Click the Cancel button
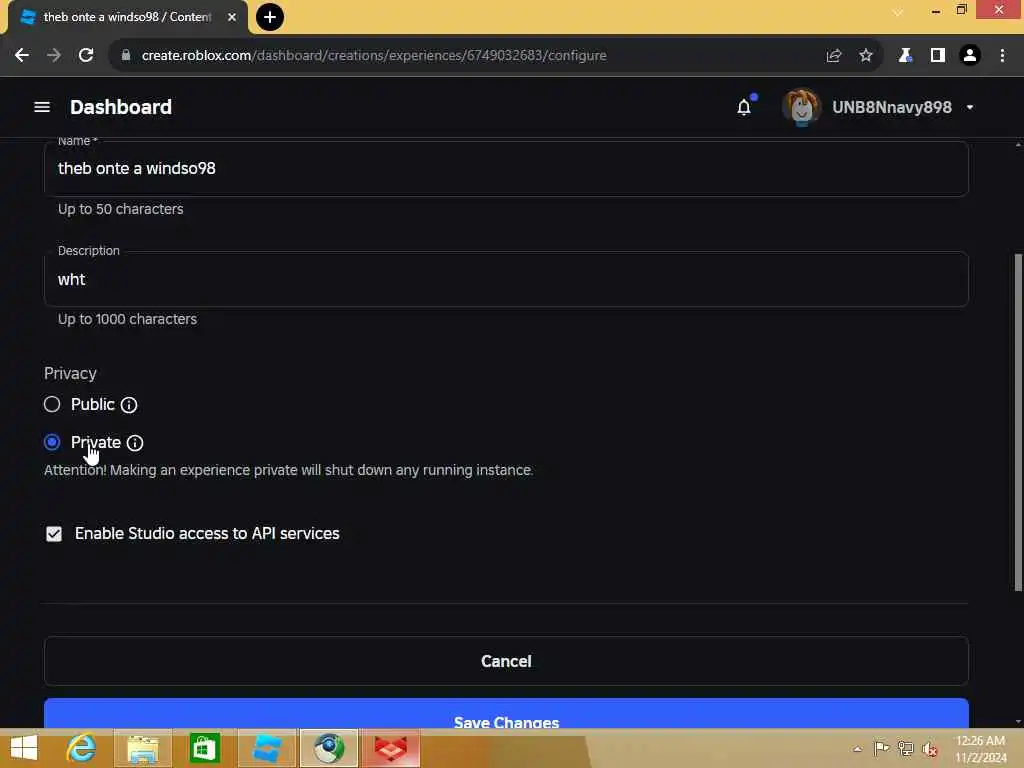1024x768 pixels. coord(506,661)
